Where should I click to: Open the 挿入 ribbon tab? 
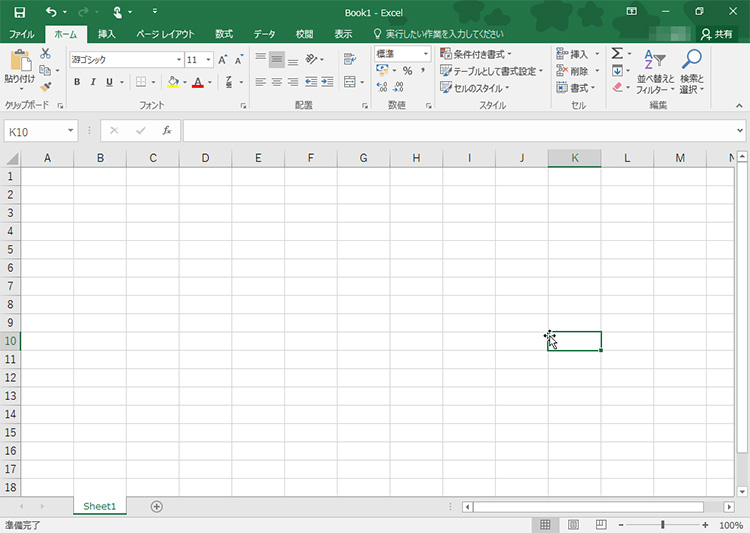(x=106, y=34)
